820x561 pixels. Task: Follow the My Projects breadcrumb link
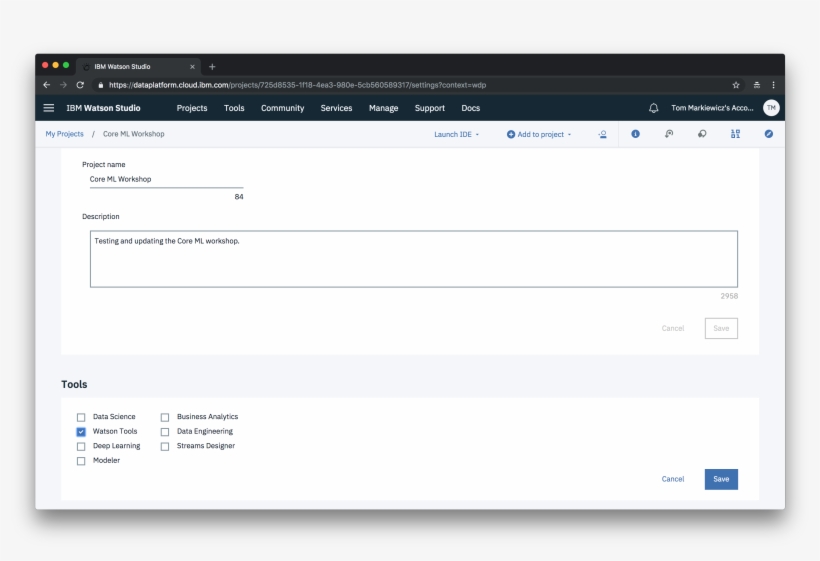(x=64, y=134)
